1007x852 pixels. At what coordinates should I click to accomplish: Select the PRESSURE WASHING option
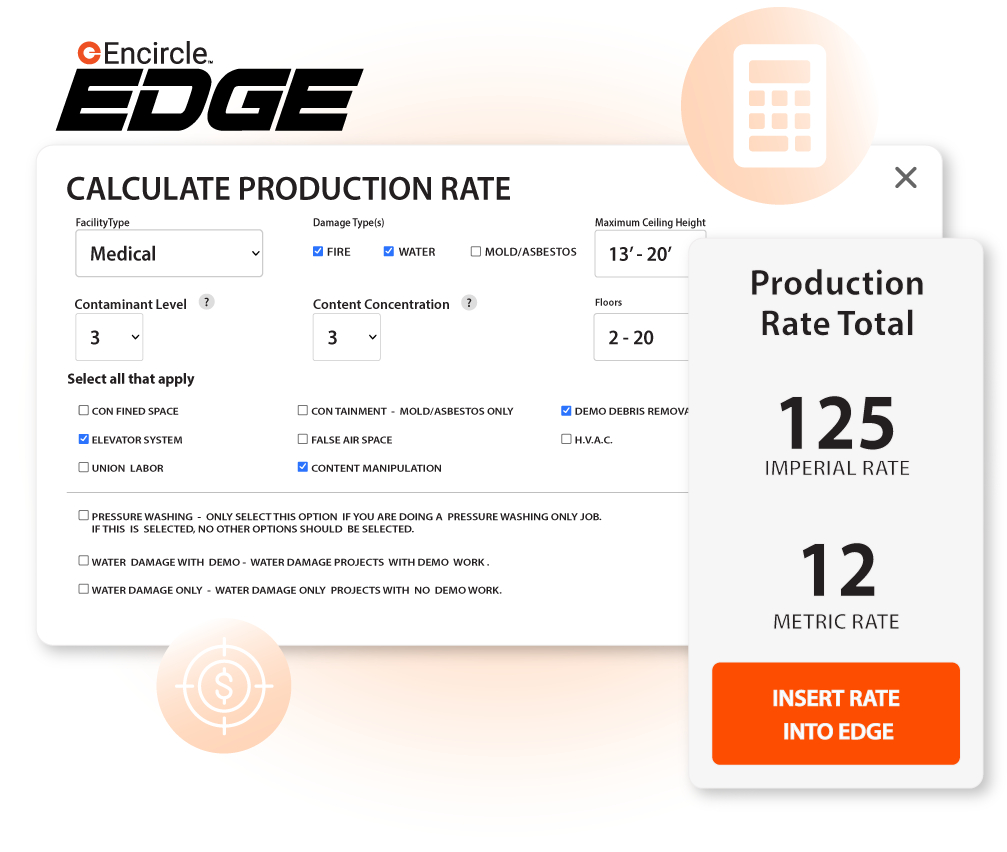click(84, 515)
